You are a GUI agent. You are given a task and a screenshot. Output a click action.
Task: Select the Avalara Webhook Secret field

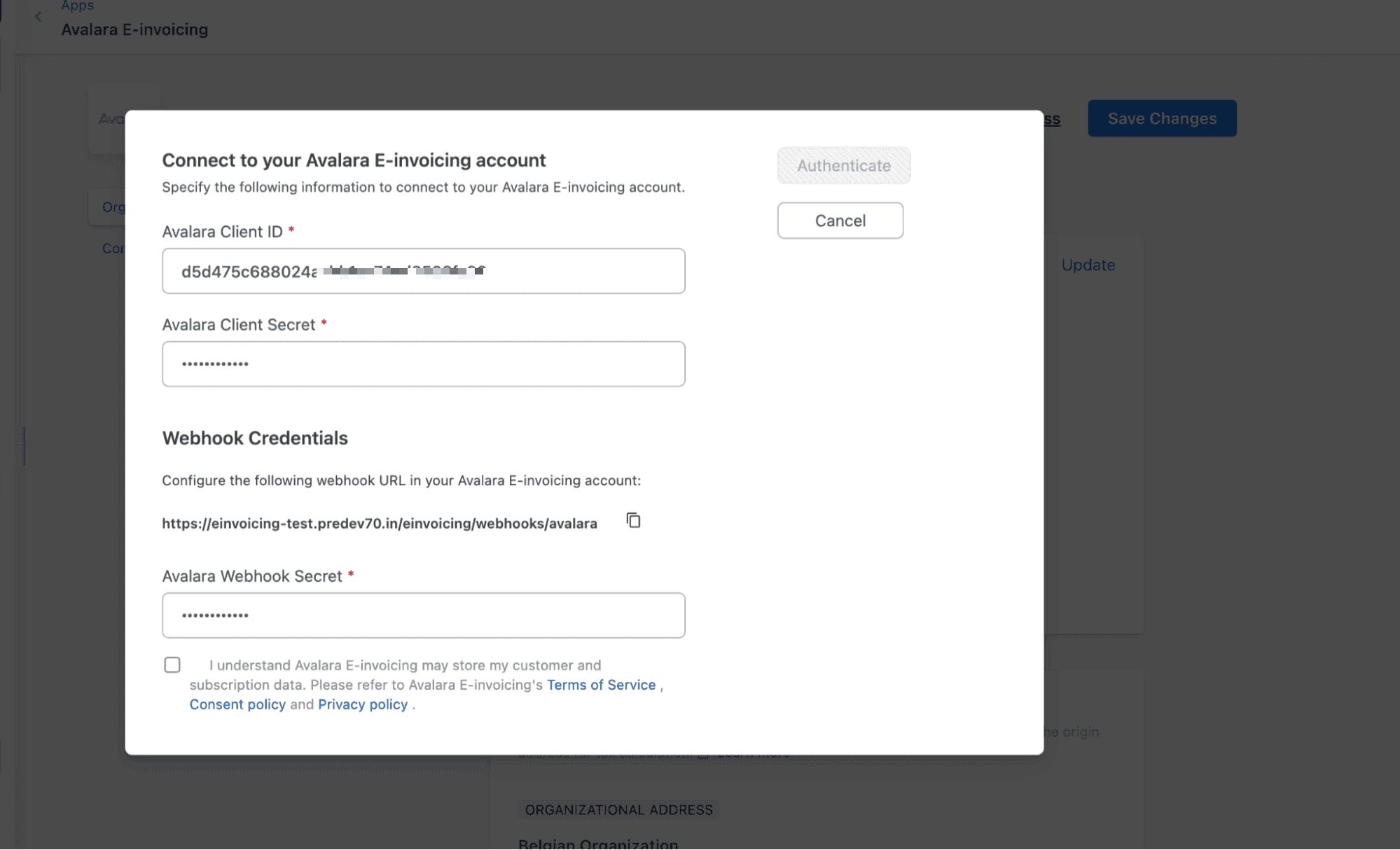423,615
